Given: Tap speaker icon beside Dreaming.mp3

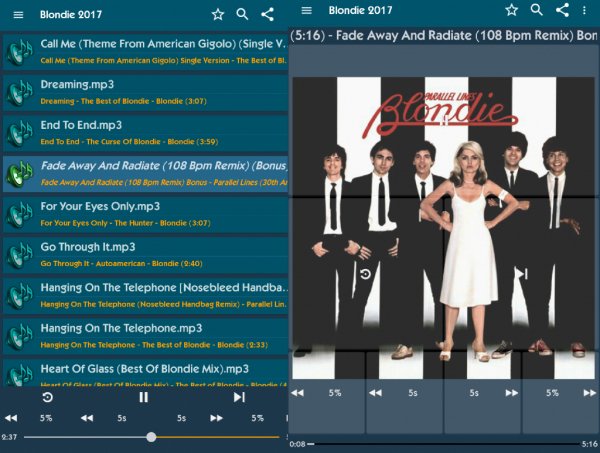Looking at the screenshot, I should point(19,93).
